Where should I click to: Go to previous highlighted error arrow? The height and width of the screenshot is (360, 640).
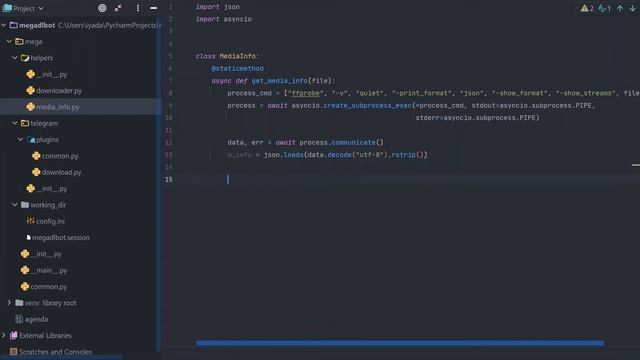[620, 8]
